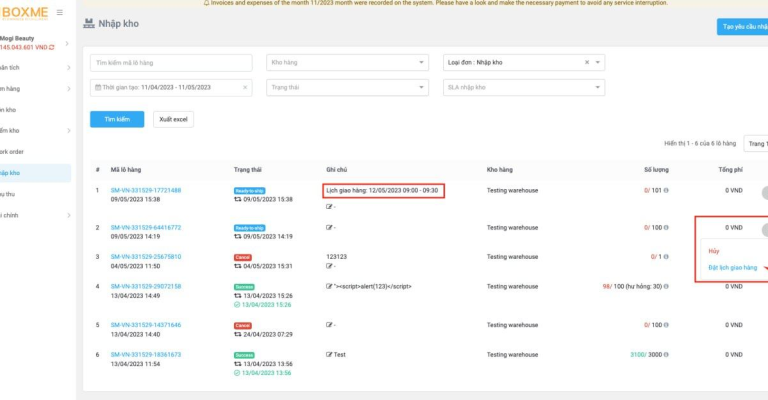Click the blue 'Tìm kiếm' button

coord(117,119)
